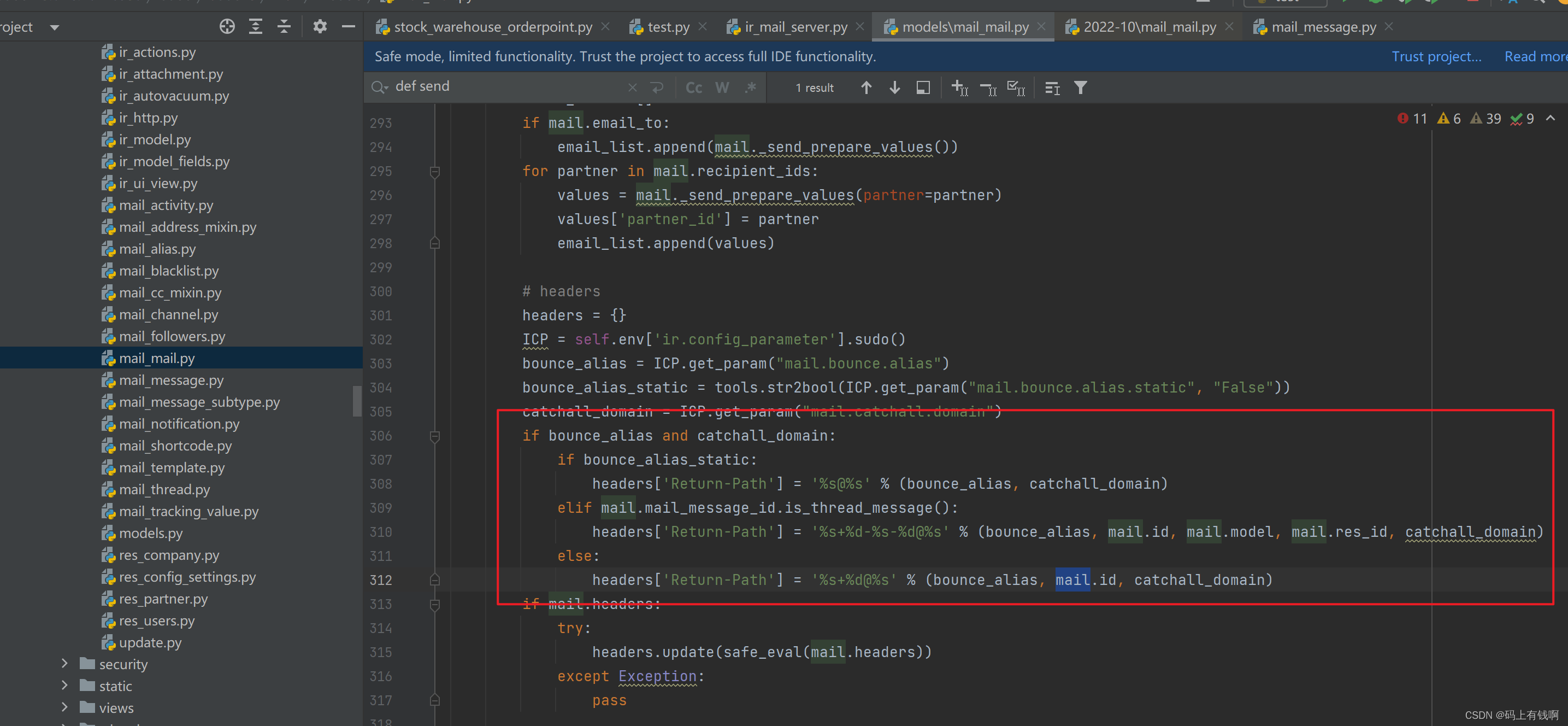Switch to mail_message.py tab
This screenshot has width=1568, height=726.
point(1323,27)
